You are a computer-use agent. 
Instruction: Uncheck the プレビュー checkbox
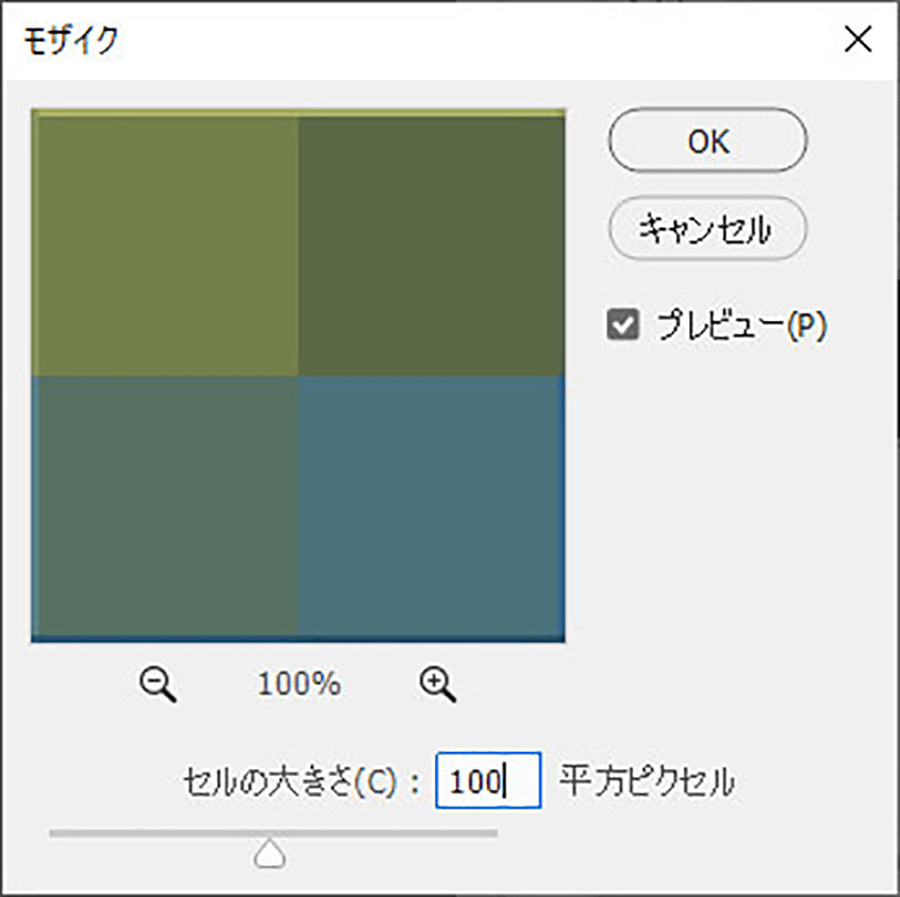point(623,324)
